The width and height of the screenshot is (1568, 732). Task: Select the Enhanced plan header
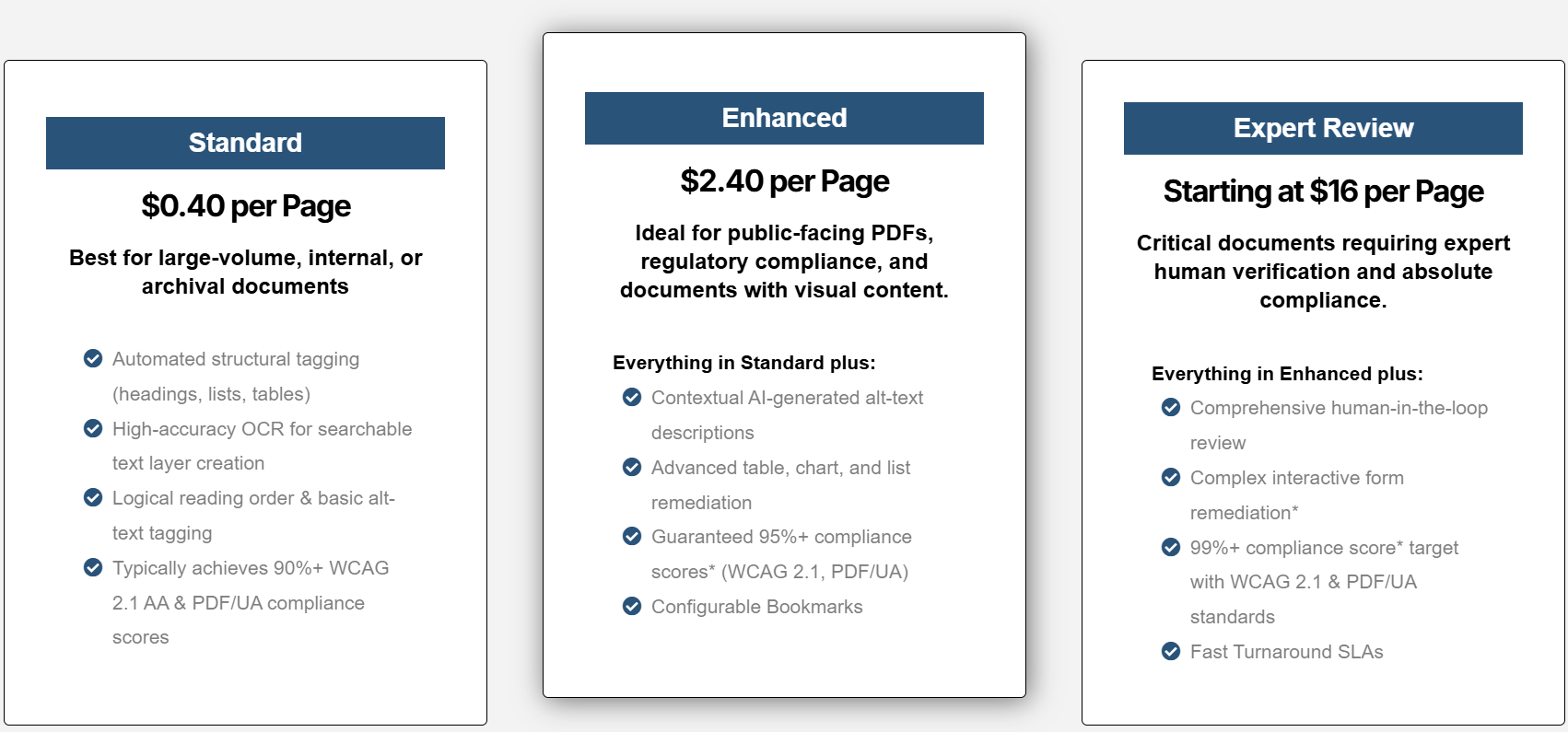(x=784, y=118)
